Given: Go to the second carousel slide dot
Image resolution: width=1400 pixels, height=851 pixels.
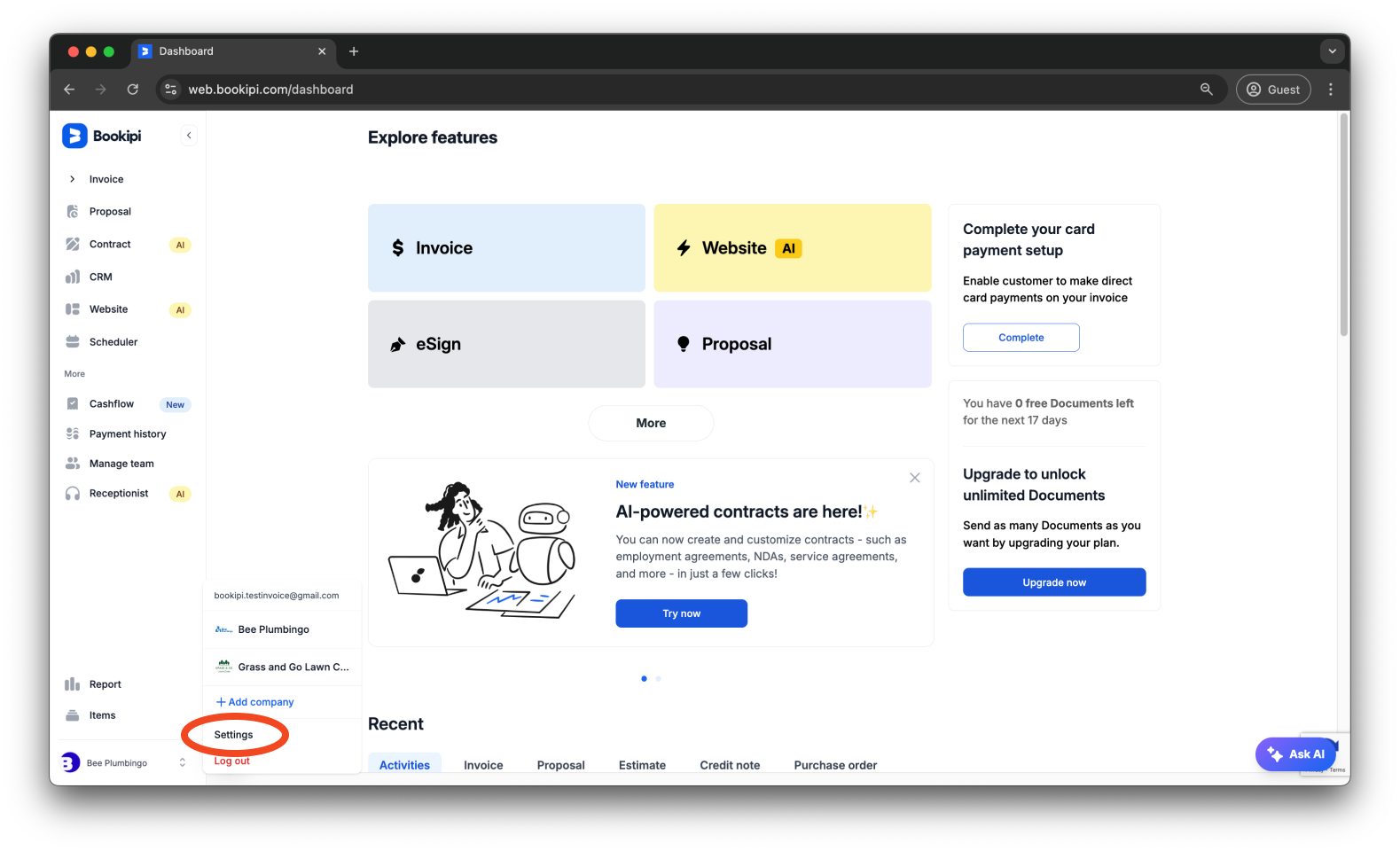Looking at the screenshot, I should click(x=658, y=679).
